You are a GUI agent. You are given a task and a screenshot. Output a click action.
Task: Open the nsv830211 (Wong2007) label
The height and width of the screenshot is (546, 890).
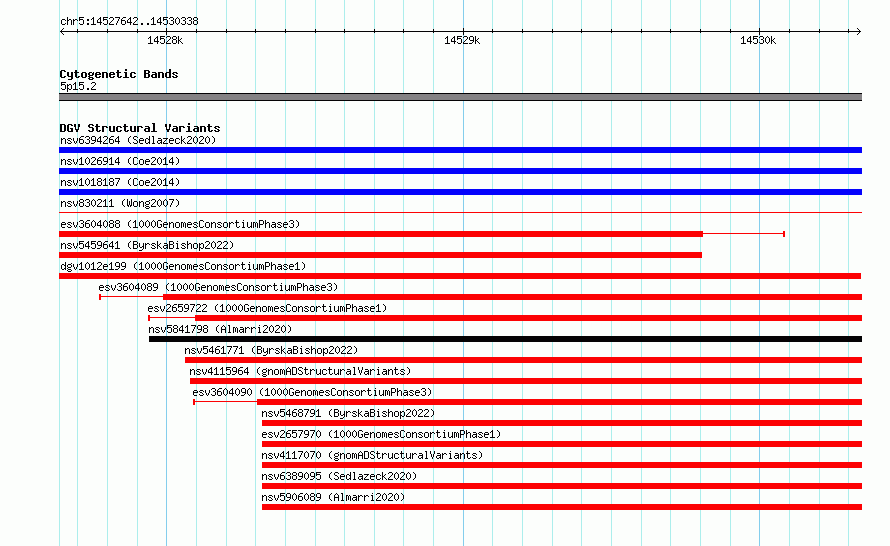[120, 203]
